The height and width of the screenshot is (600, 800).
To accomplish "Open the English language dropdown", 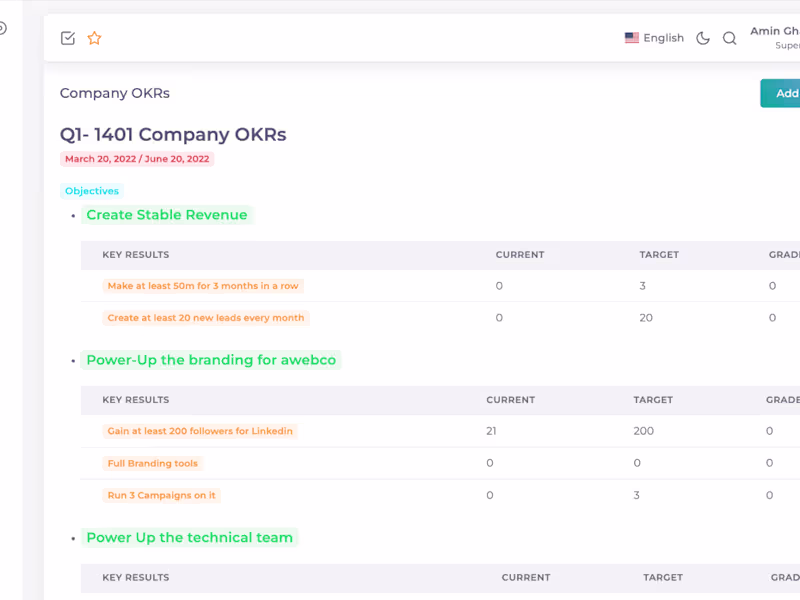I will click(654, 38).
